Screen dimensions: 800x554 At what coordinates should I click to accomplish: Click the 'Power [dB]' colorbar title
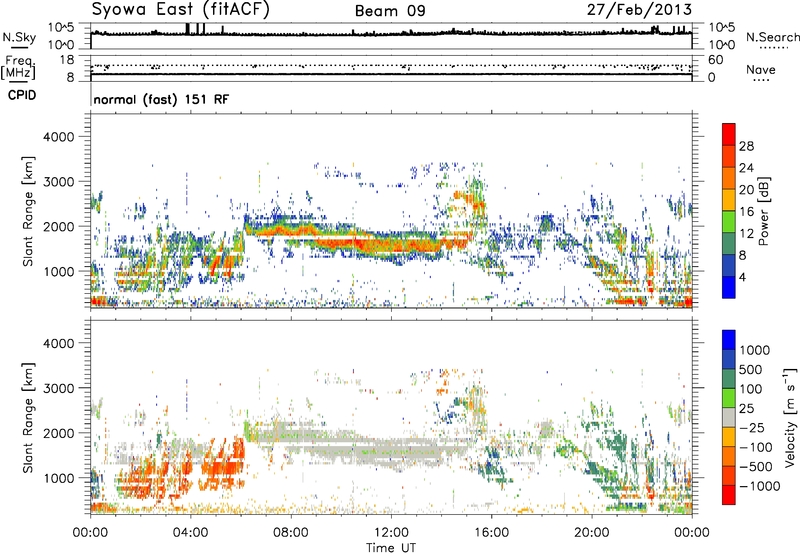(763, 211)
